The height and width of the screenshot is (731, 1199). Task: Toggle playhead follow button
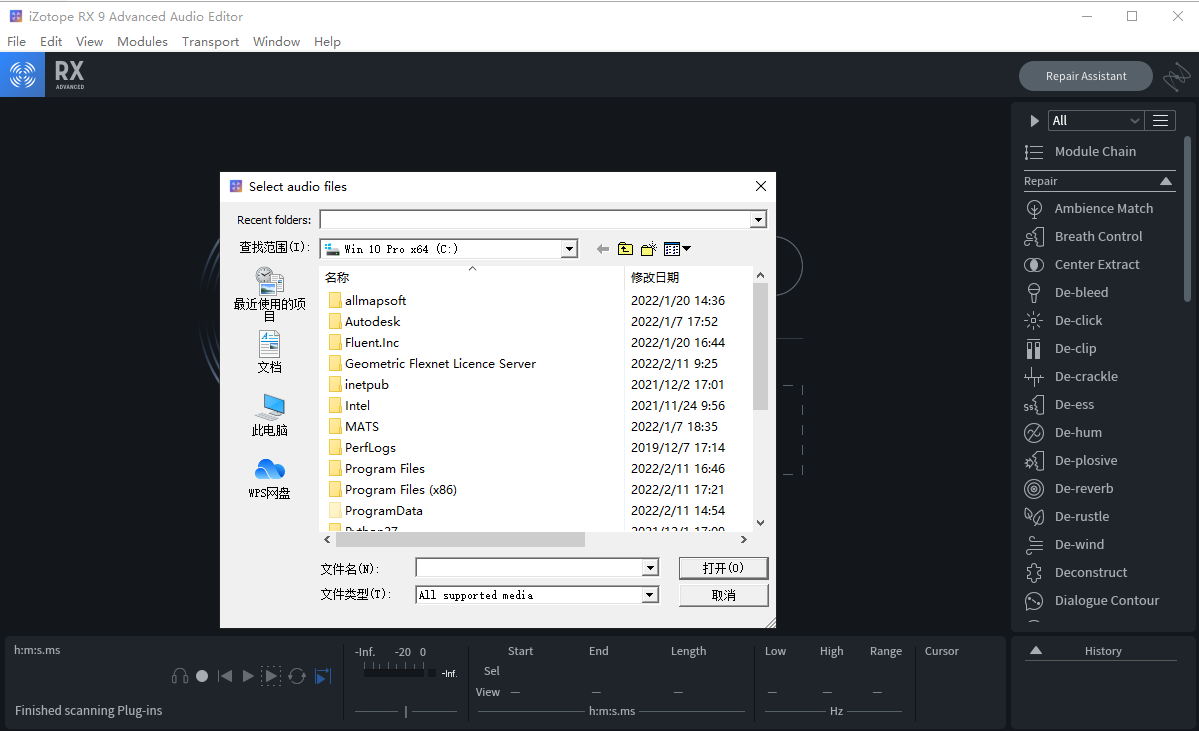coord(323,676)
